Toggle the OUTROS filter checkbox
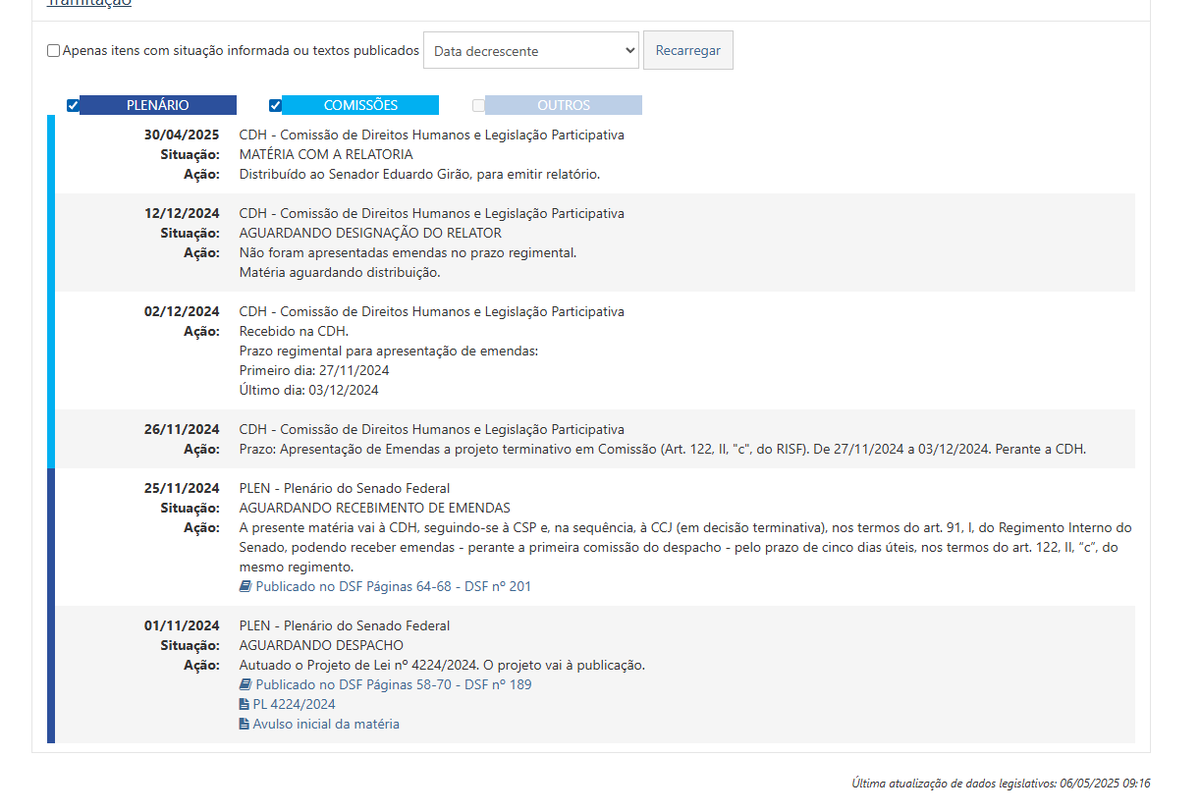Viewport: 1200px width, 812px height. (x=479, y=105)
